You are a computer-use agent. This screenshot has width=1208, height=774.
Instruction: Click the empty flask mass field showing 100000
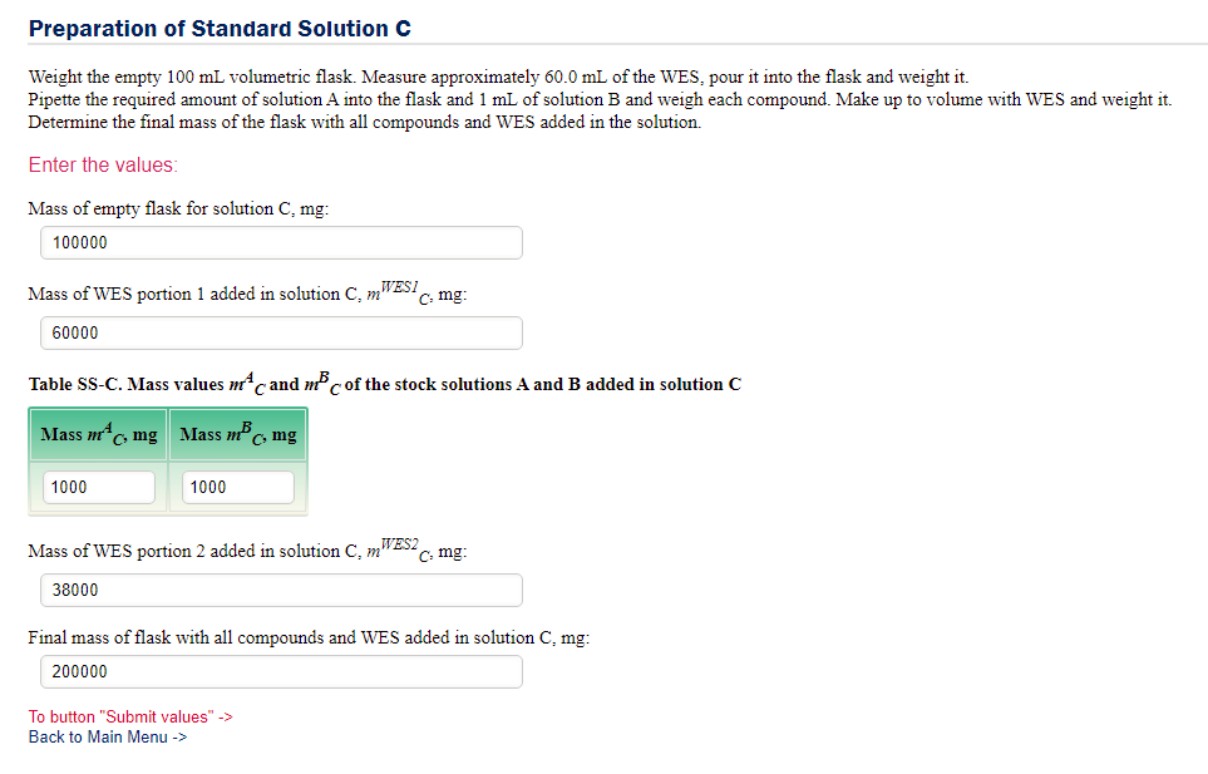(x=281, y=243)
